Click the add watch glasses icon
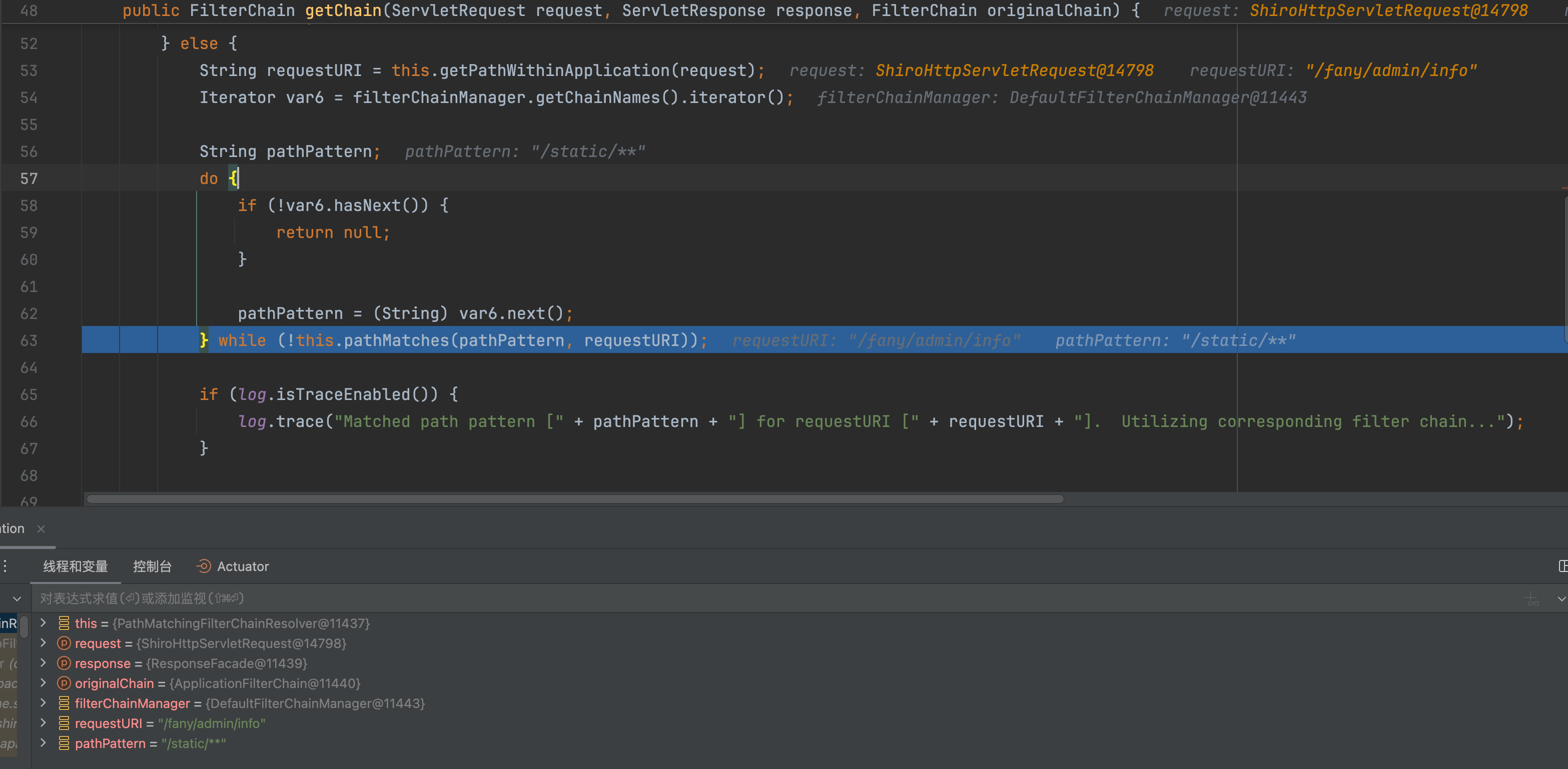The height and width of the screenshot is (769, 1568). [x=1531, y=599]
